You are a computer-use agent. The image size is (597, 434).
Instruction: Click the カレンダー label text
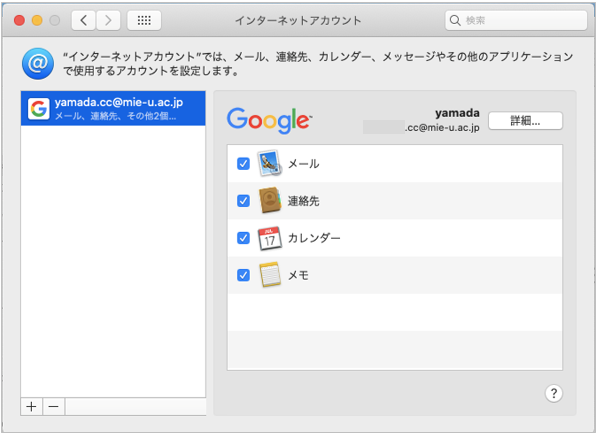(314, 238)
